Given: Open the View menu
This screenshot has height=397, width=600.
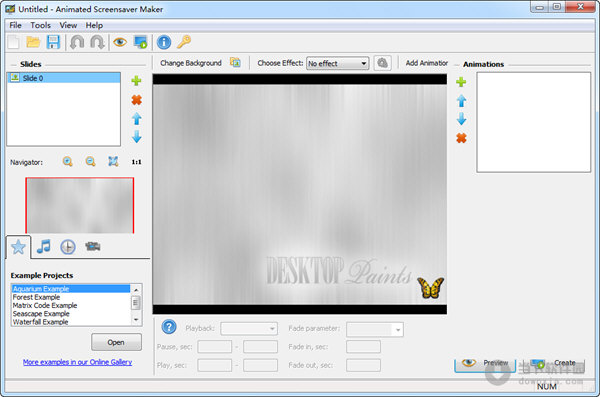Looking at the screenshot, I should tap(68, 25).
